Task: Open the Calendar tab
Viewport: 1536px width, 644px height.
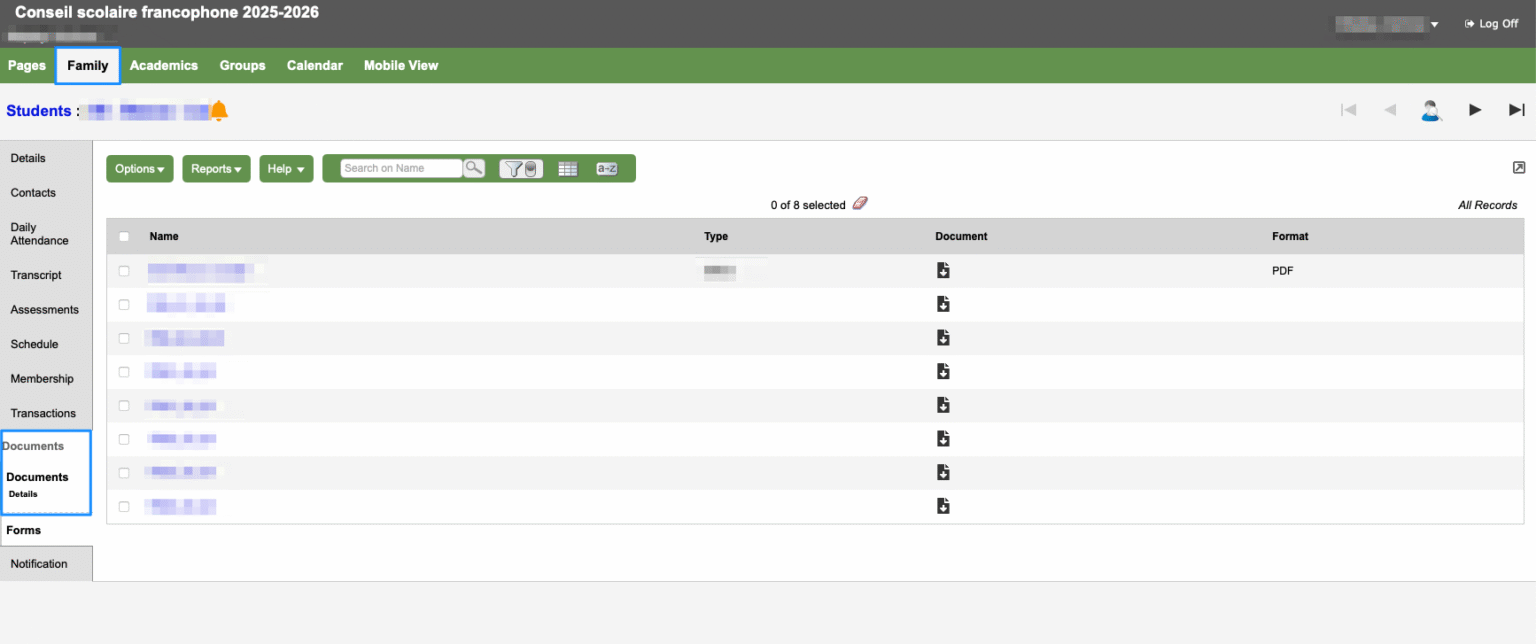Action: coord(315,66)
